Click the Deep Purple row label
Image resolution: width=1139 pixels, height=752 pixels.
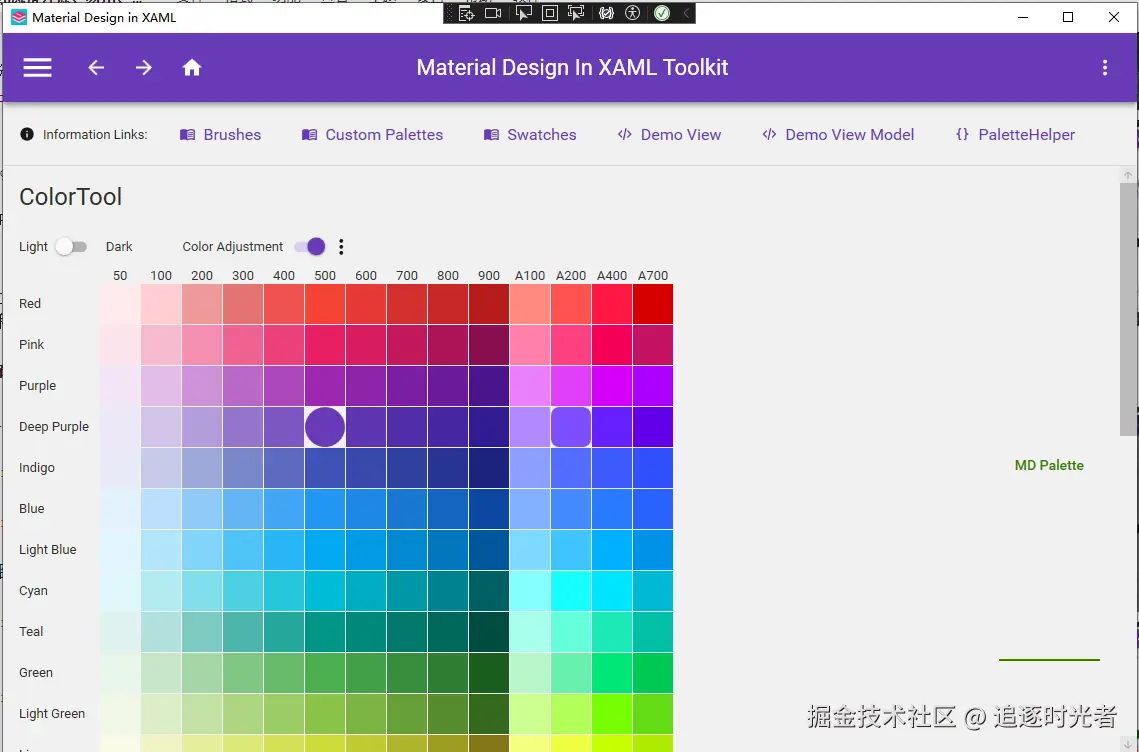coord(54,427)
